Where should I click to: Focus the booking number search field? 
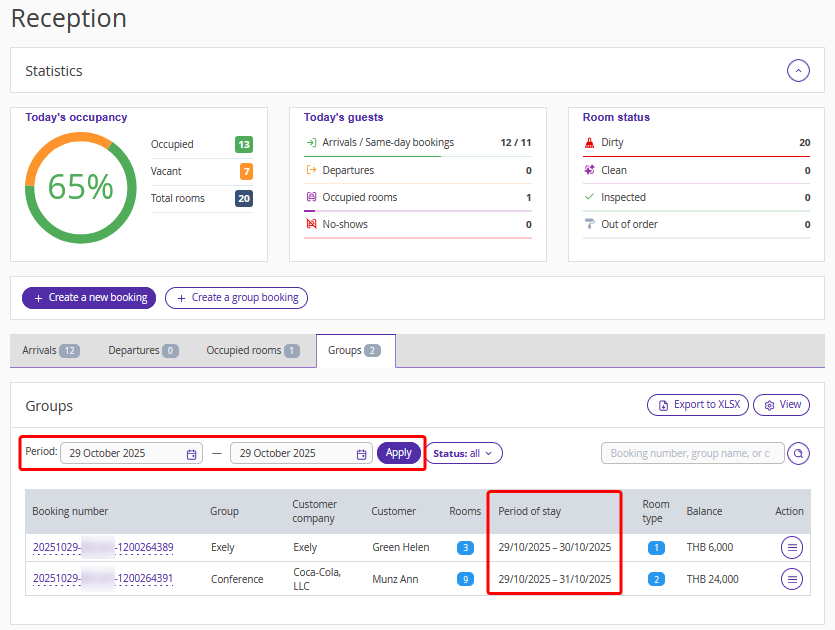click(x=691, y=454)
